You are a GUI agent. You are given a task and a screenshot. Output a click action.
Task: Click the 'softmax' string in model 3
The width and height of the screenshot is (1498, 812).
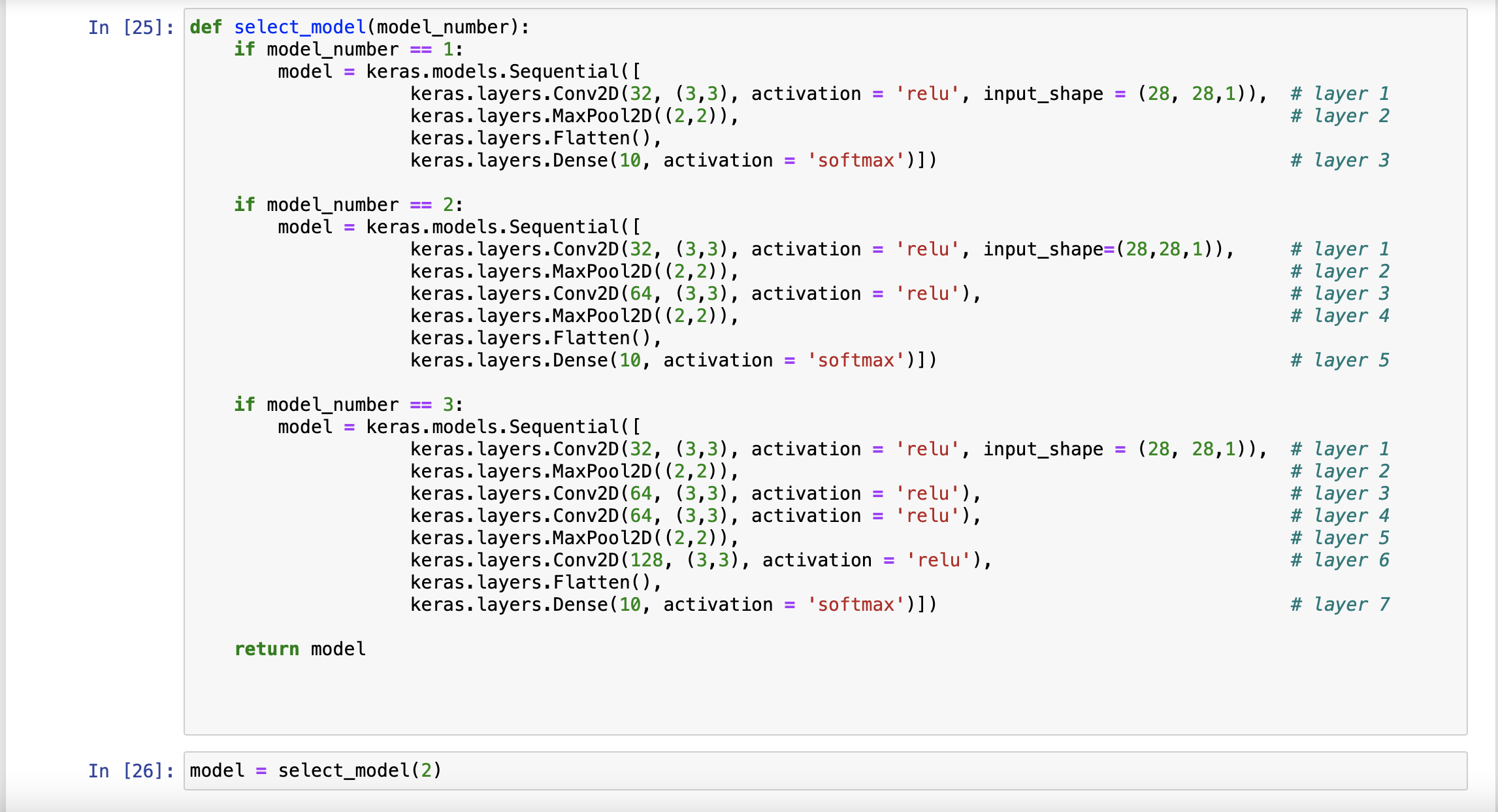click(x=856, y=605)
